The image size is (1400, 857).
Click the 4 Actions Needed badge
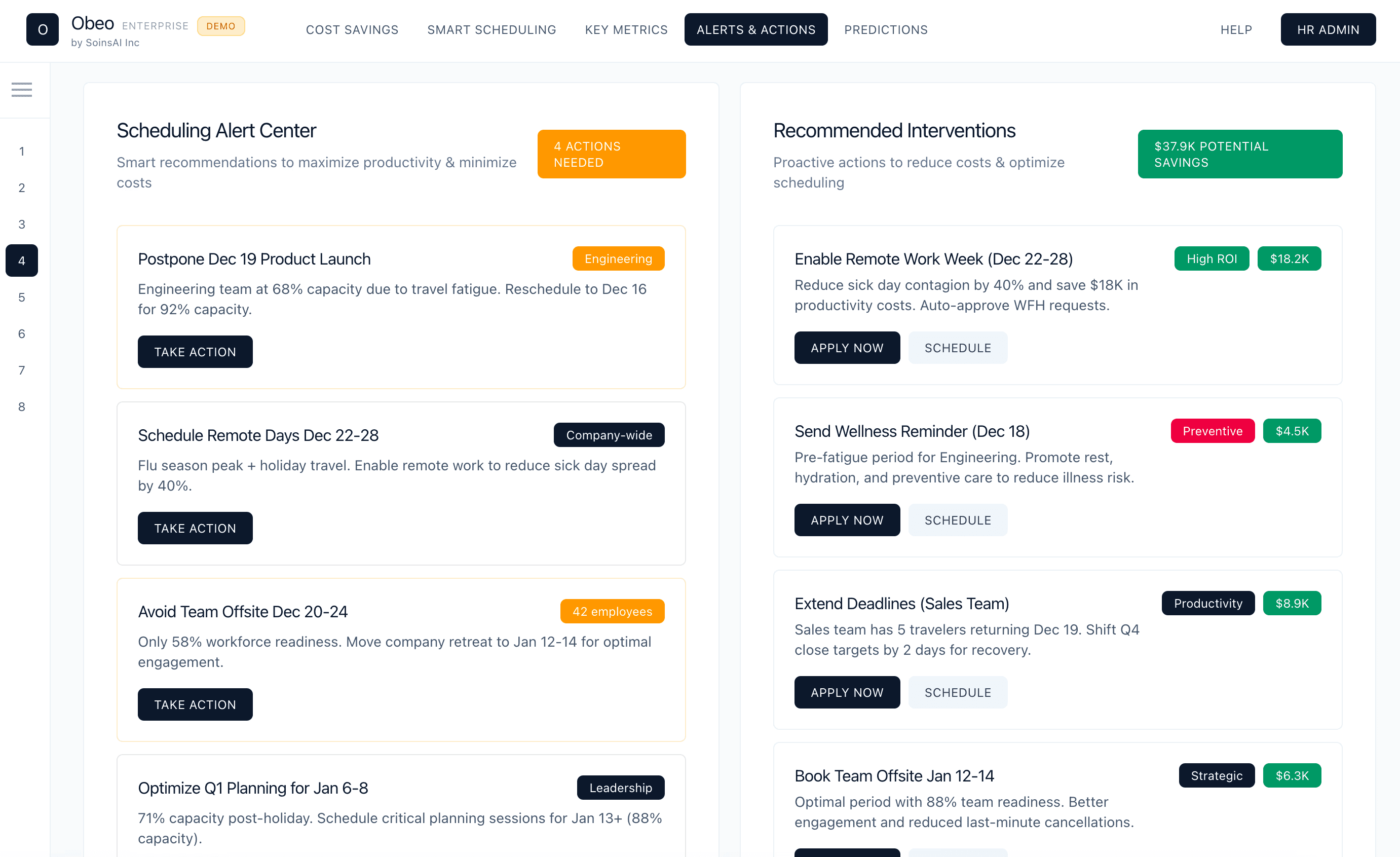(x=612, y=154)
